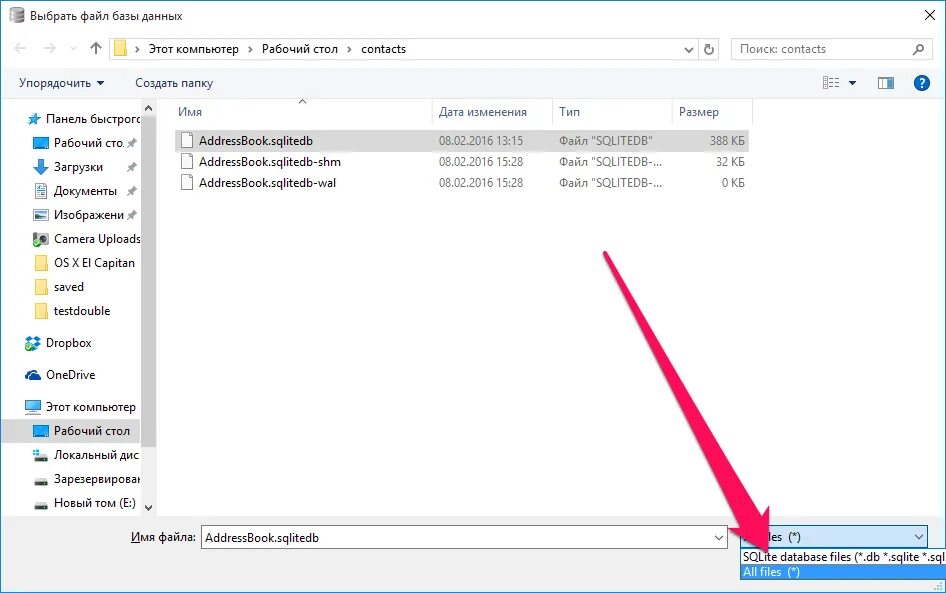946x593 pixels.
Task: Go up one folder level
Action: point(95,48)
